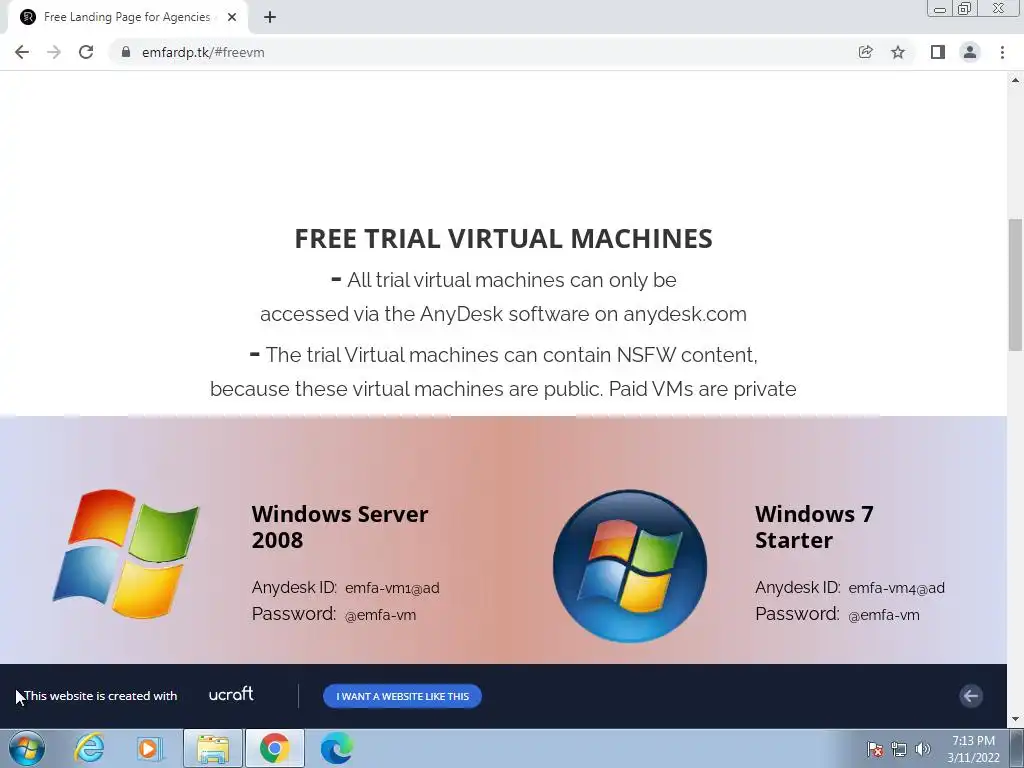This screenshot has height=768, width=1024.
Task: Open the volume speaker tray icon
Action: [x=923, y=749]
